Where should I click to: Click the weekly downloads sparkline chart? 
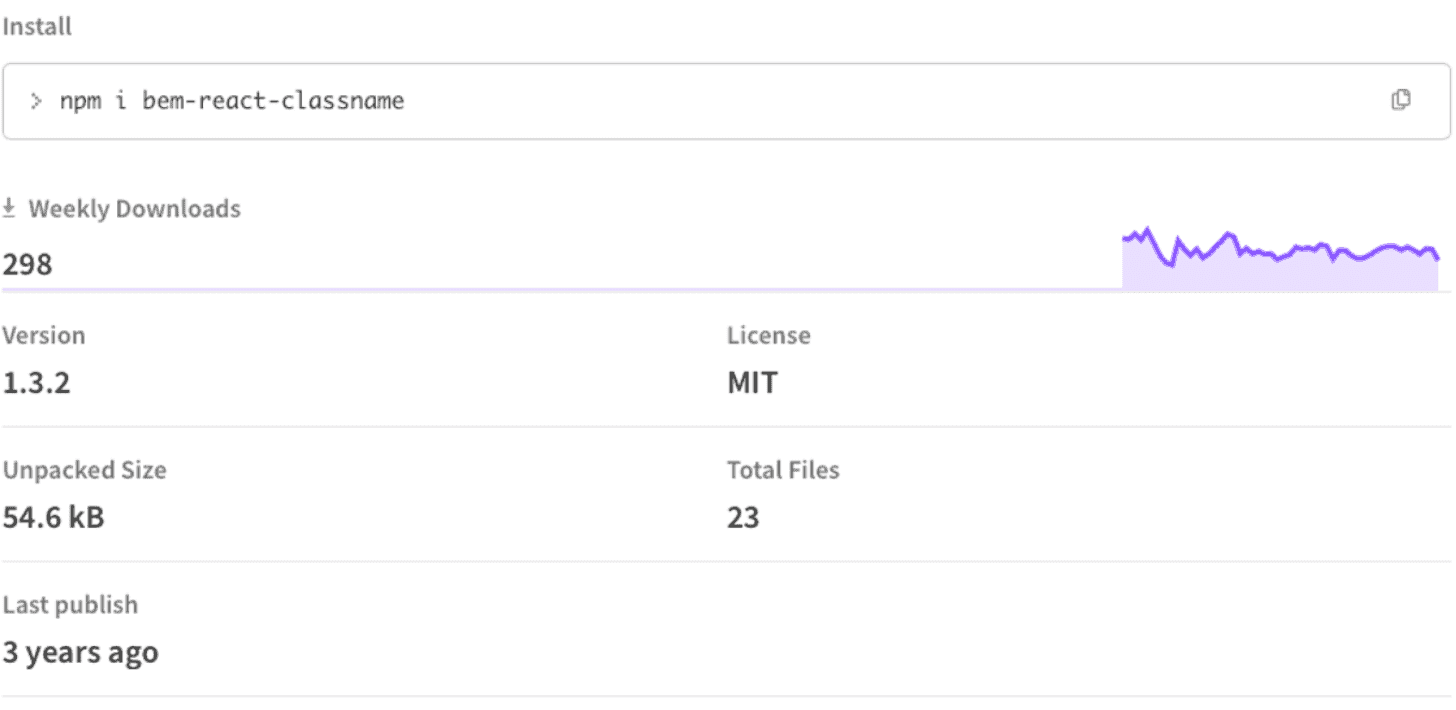click(x=1280, y=260)
